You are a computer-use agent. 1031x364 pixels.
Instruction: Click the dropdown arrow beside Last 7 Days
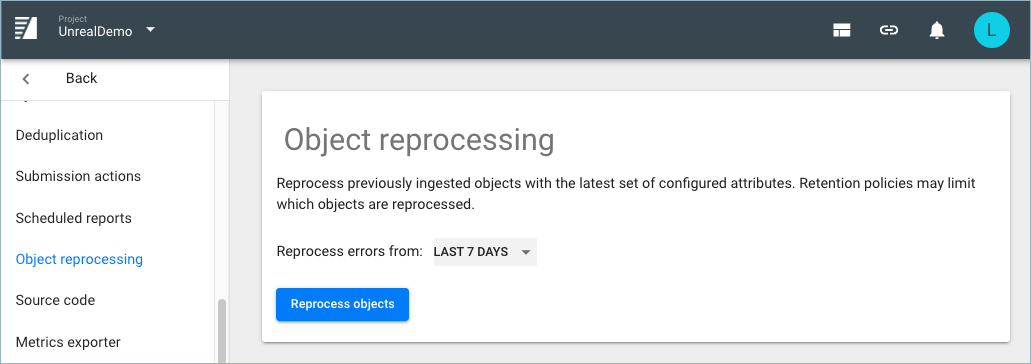coord(525,252)
